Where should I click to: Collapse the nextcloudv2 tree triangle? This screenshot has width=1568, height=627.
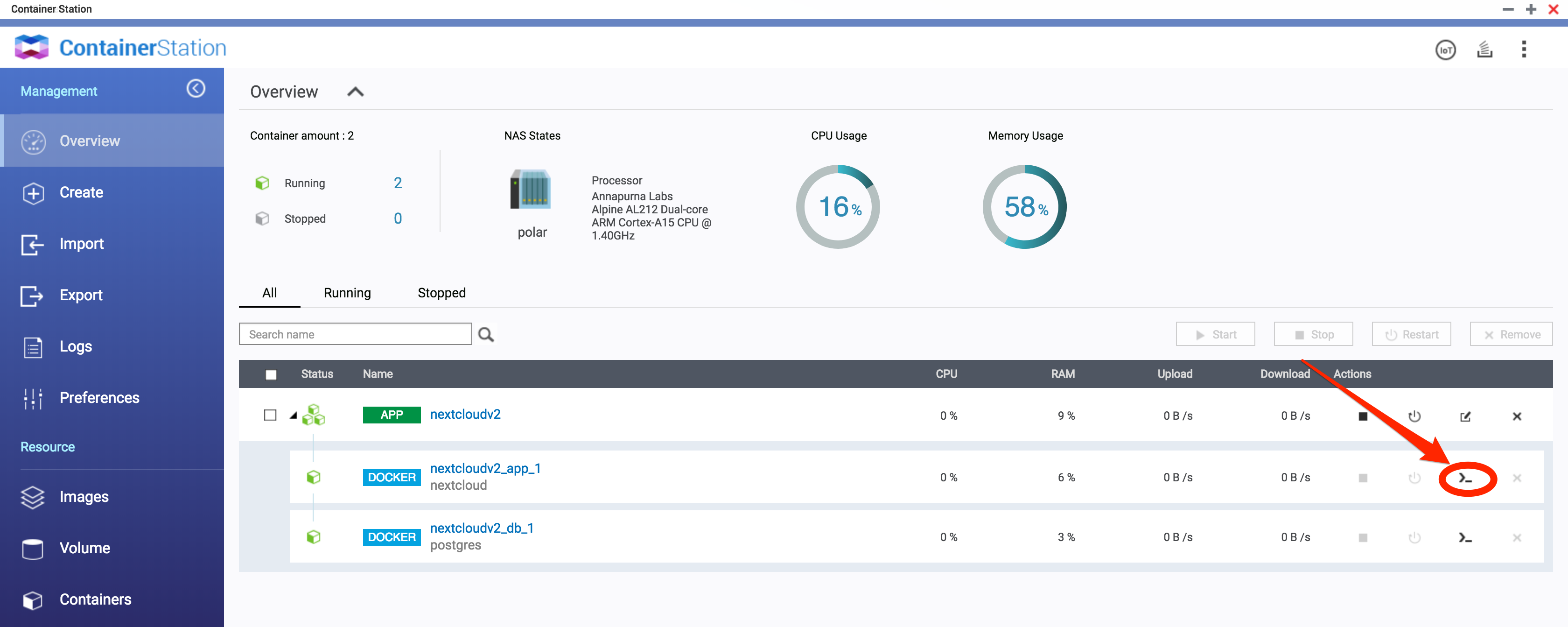294,416
